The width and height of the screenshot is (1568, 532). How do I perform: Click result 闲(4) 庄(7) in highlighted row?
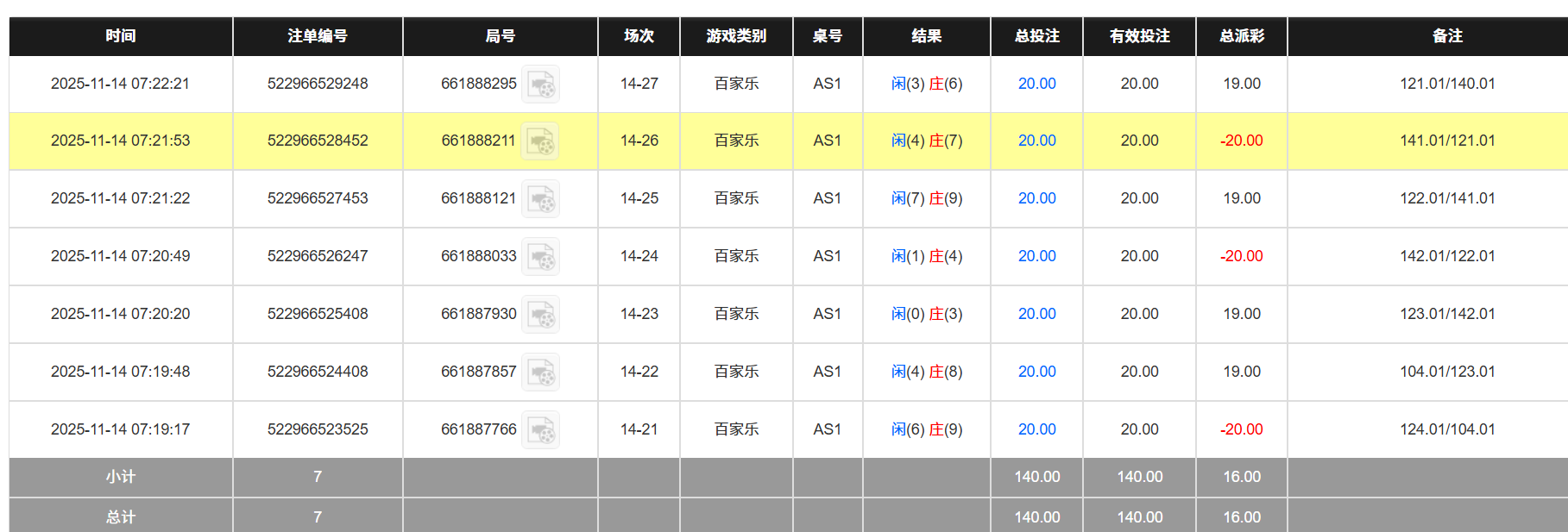(927, 141)
